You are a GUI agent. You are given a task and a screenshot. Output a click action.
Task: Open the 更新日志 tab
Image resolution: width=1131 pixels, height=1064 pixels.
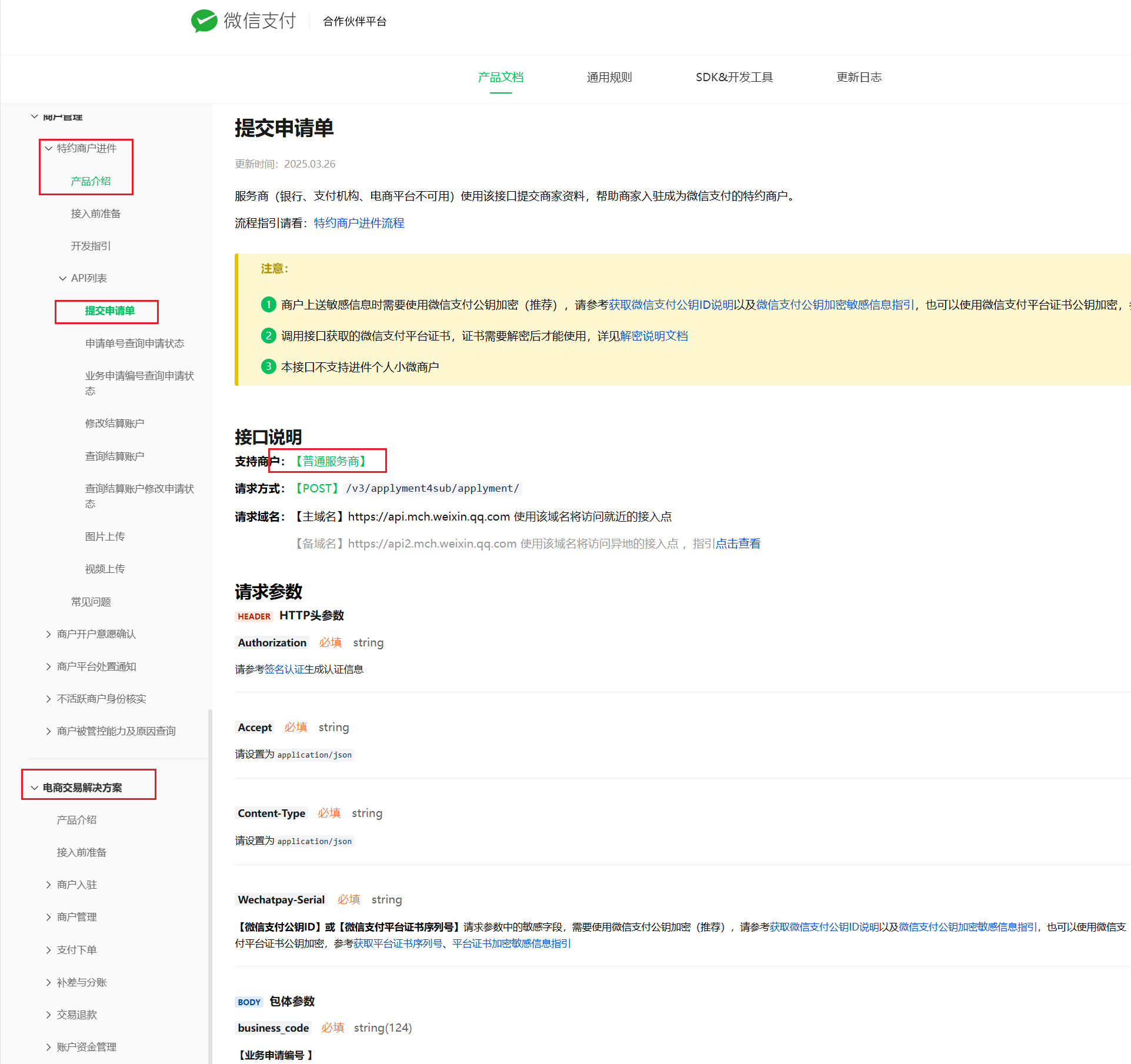859,77
